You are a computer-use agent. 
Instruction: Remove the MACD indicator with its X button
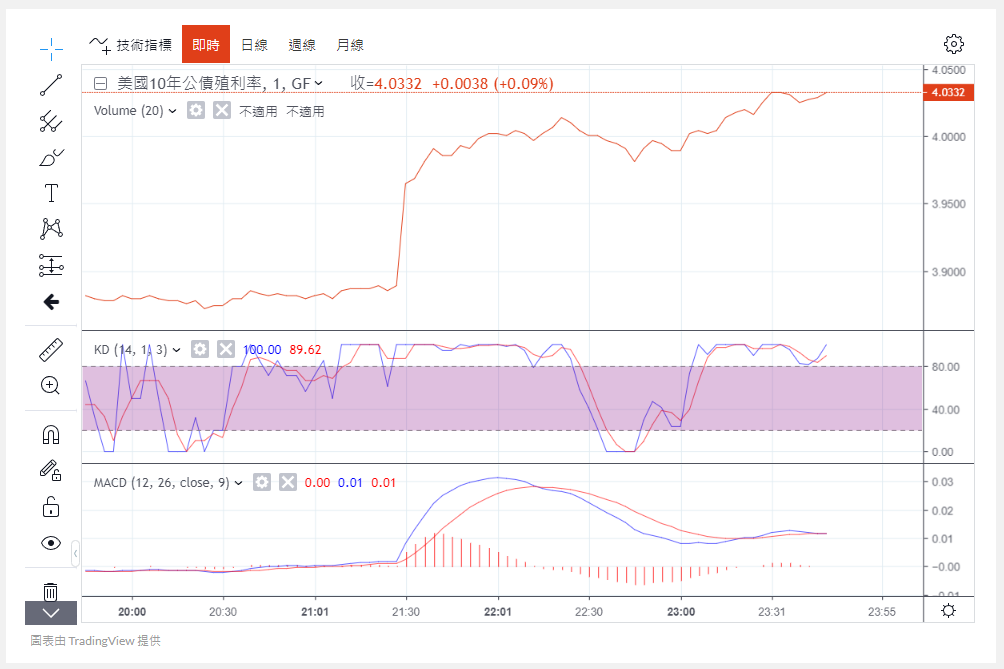287,481
